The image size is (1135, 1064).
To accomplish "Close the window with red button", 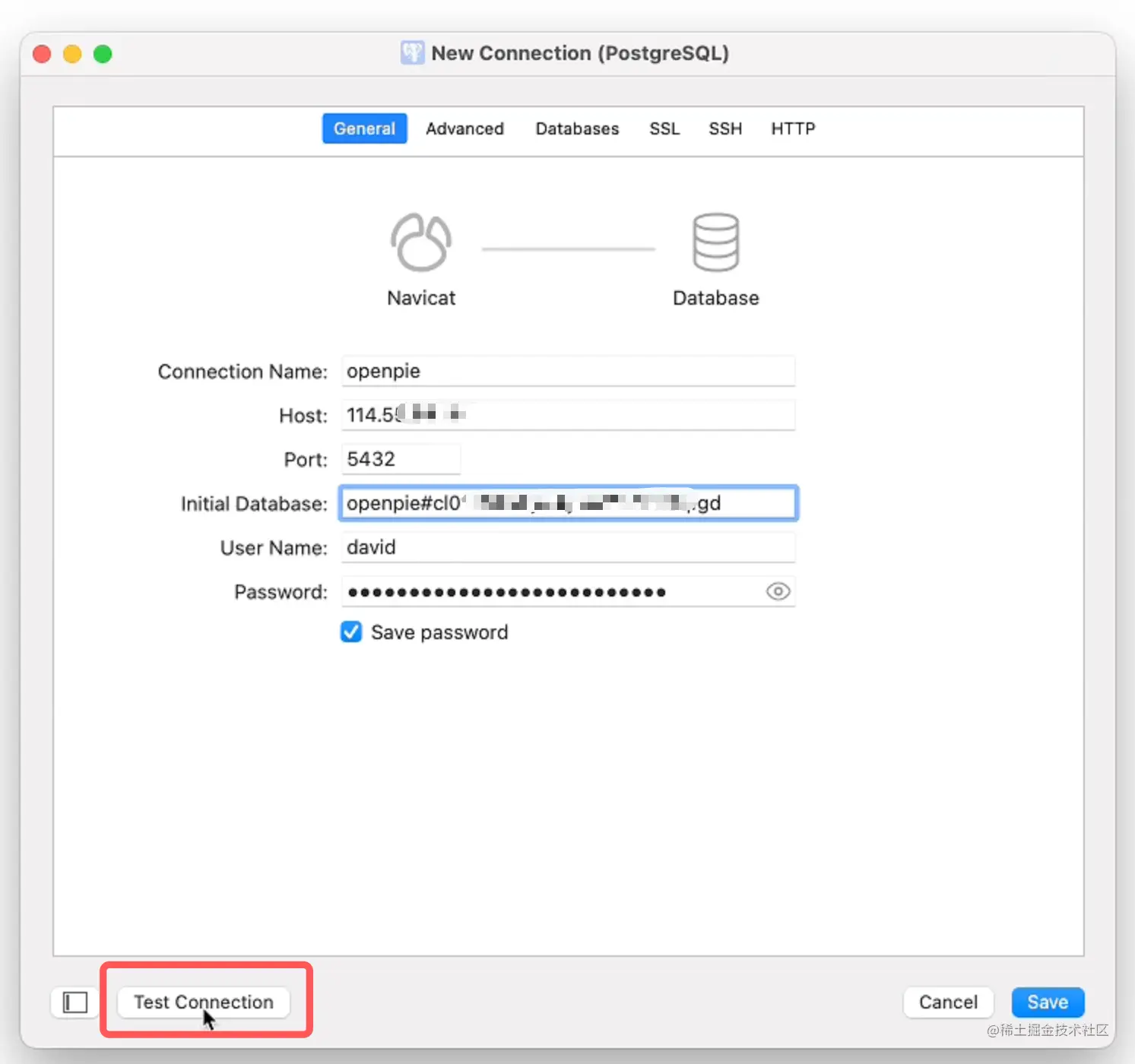I will pos(42,54).
